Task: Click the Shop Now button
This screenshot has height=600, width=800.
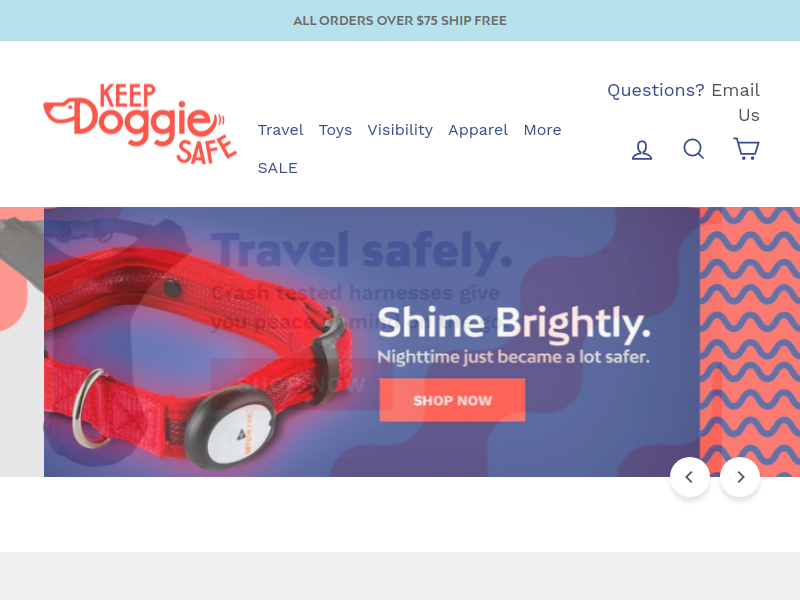Action: point(452,400)
